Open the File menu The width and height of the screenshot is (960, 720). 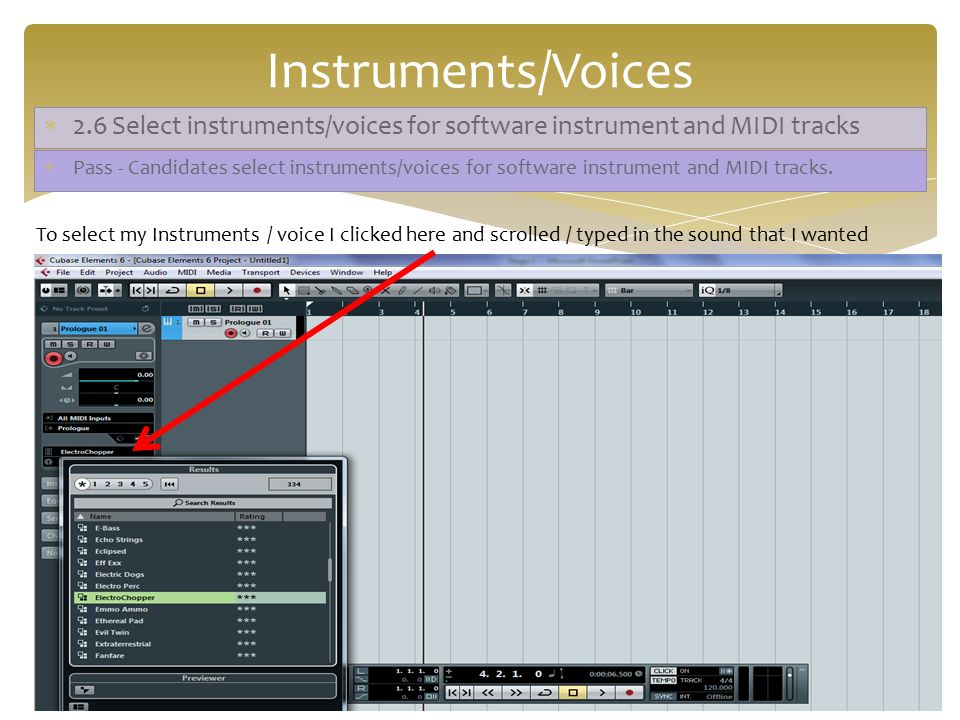click(63, 272)
